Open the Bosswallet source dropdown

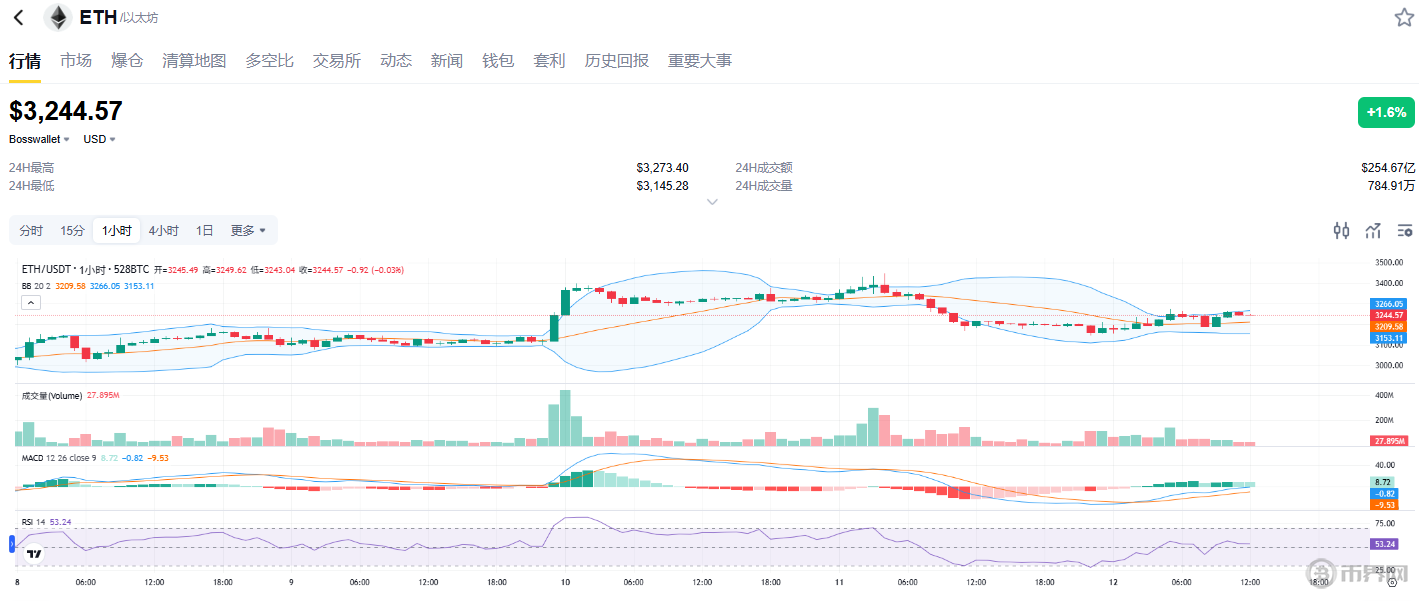click(40, 139)
